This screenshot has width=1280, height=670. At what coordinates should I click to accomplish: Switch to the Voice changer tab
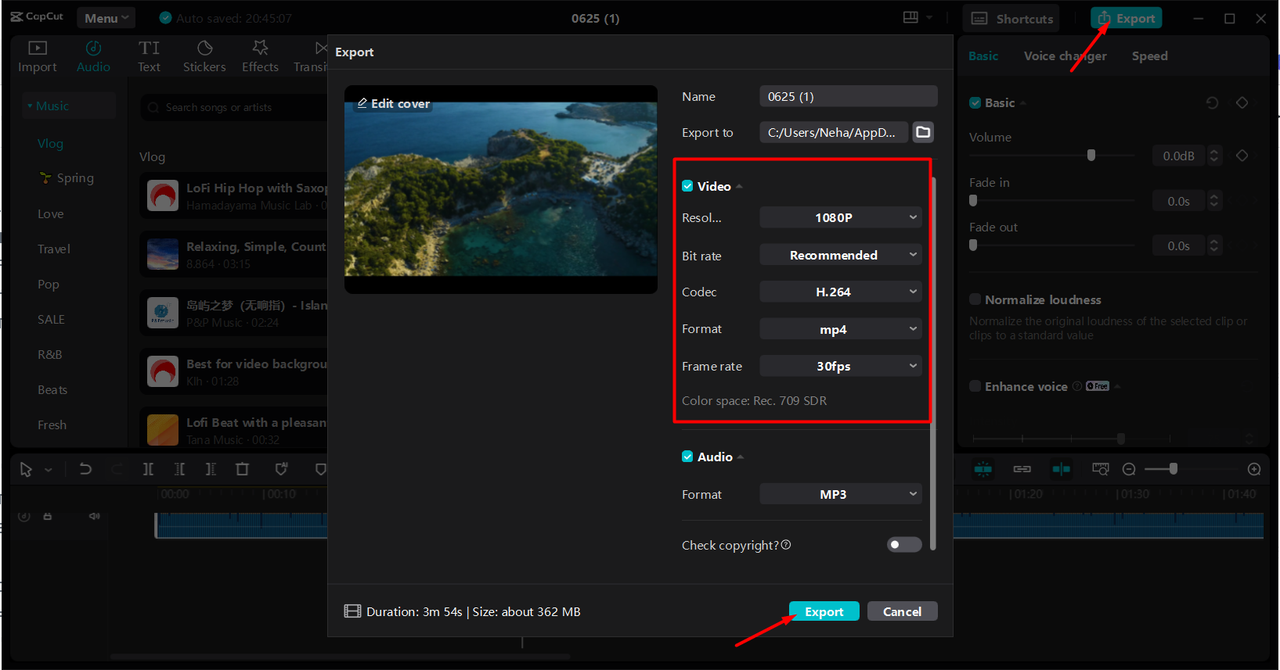(1065, 56)
